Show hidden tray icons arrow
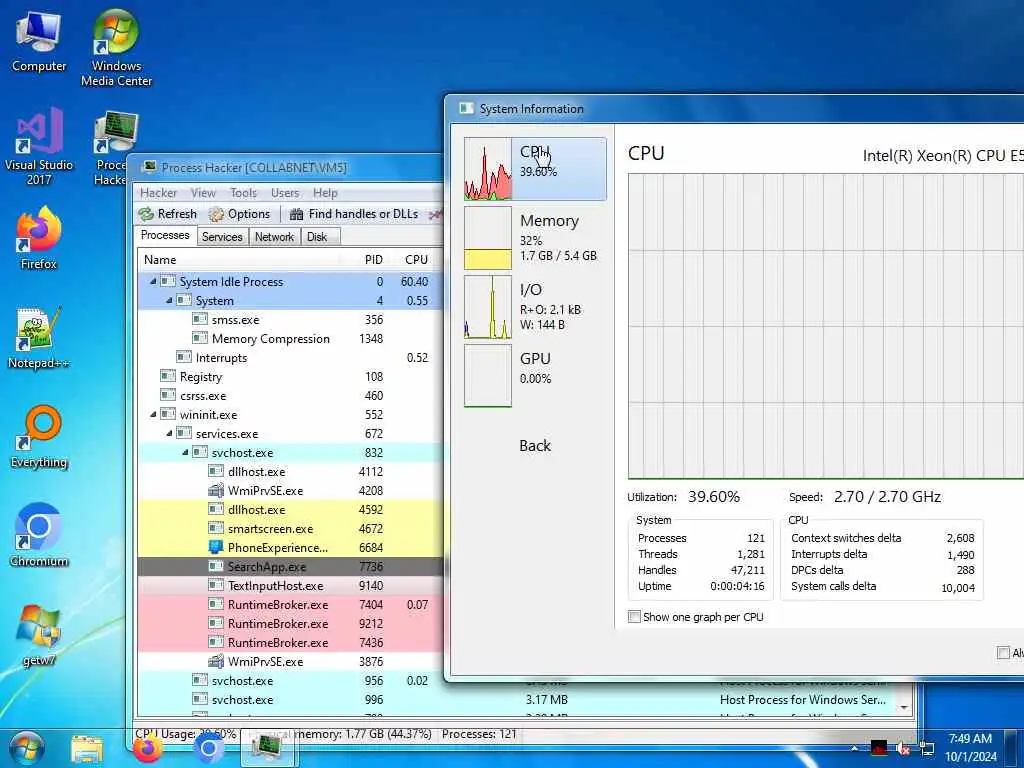 855,748
